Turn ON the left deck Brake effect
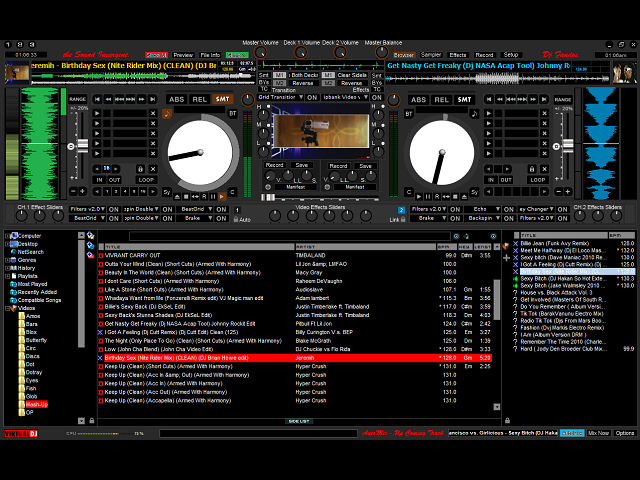Screen dimensions: 640x480 [221, 218]
